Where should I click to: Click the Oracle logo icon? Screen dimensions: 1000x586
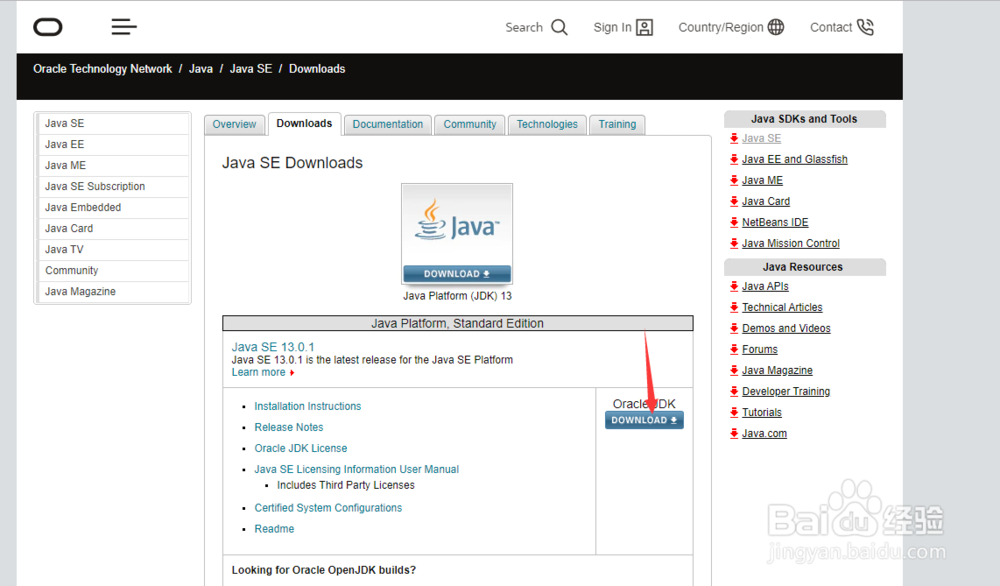(x=48, y=27)
